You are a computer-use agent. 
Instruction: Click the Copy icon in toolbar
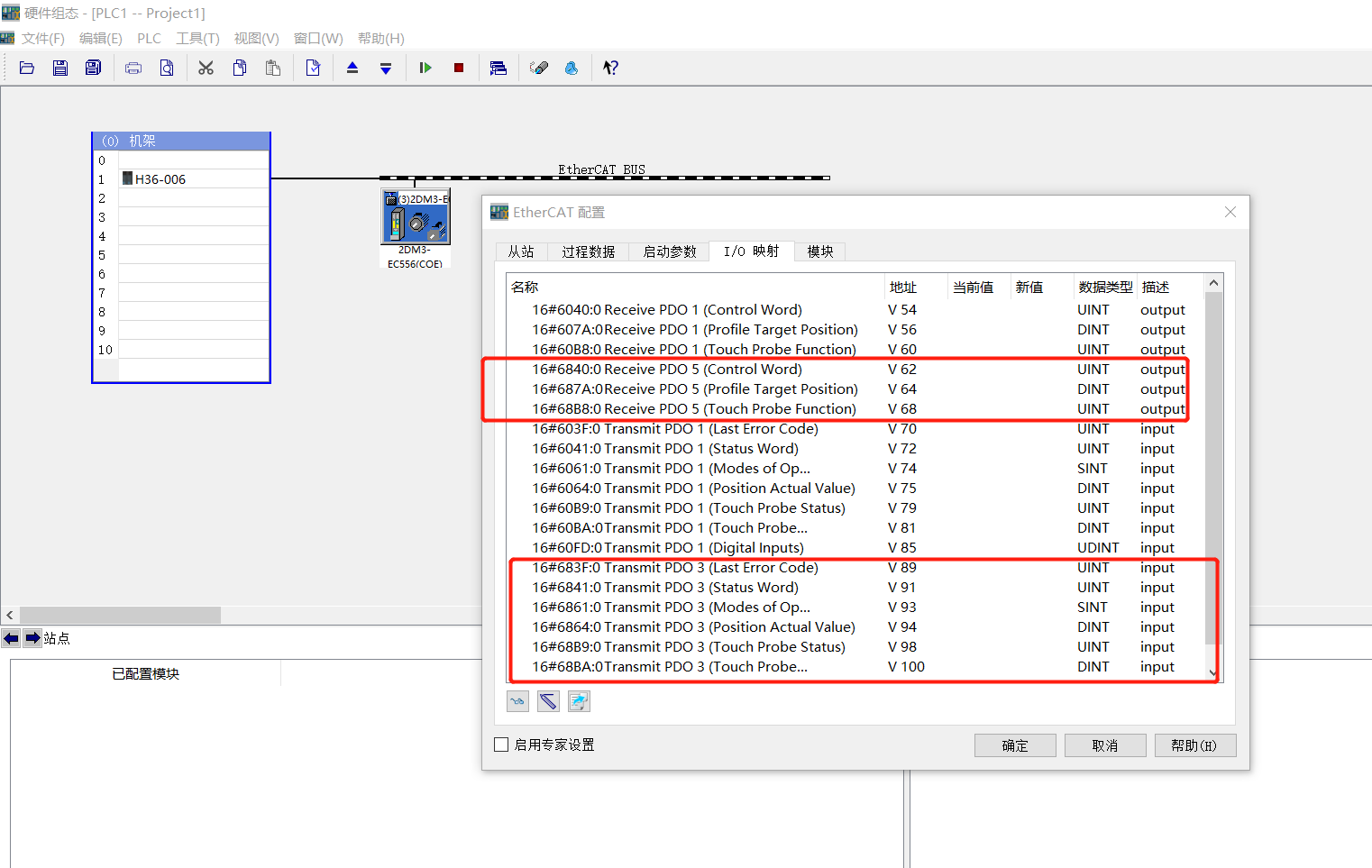coord(240,68)
